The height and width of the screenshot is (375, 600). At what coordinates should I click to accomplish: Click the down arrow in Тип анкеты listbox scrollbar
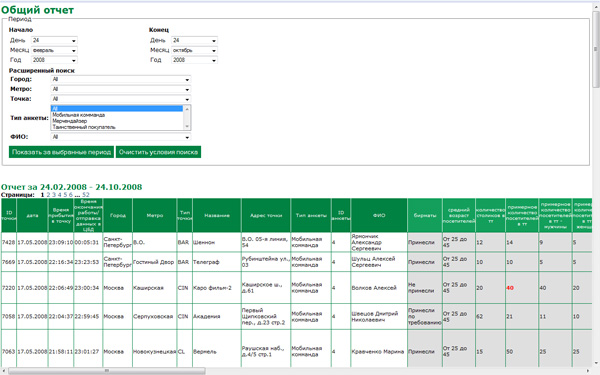187,127
